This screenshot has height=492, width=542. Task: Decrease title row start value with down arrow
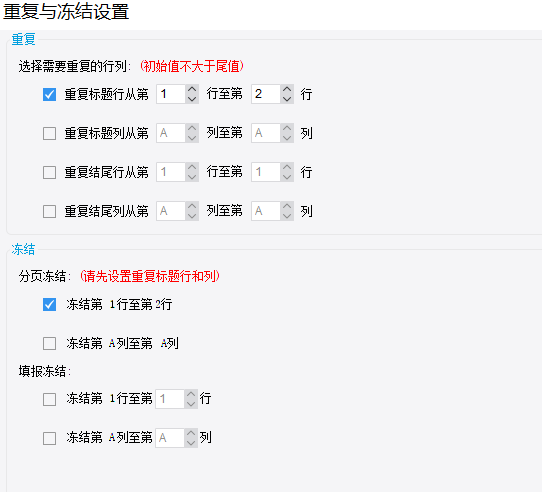click(192, 99)
